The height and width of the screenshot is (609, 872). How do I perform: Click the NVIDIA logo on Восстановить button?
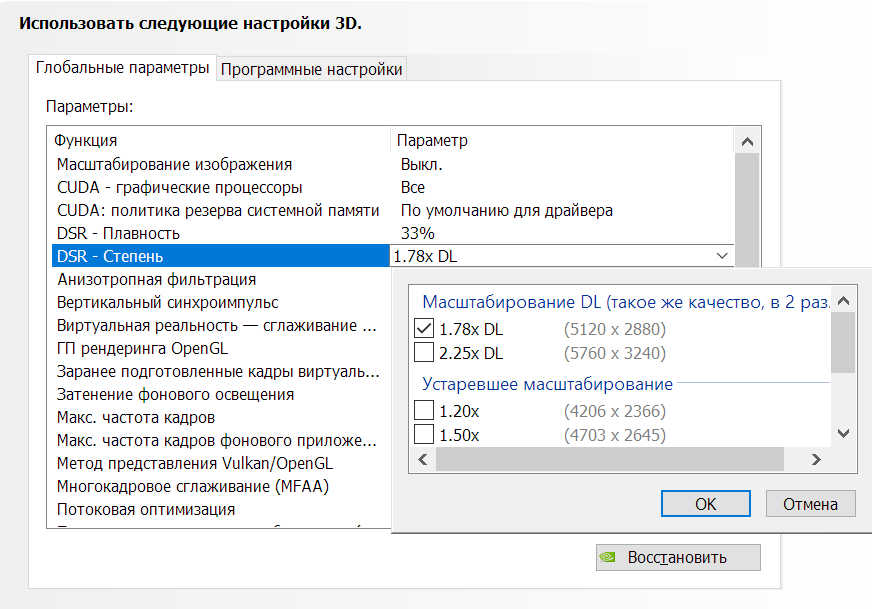[x=608, y=557]
